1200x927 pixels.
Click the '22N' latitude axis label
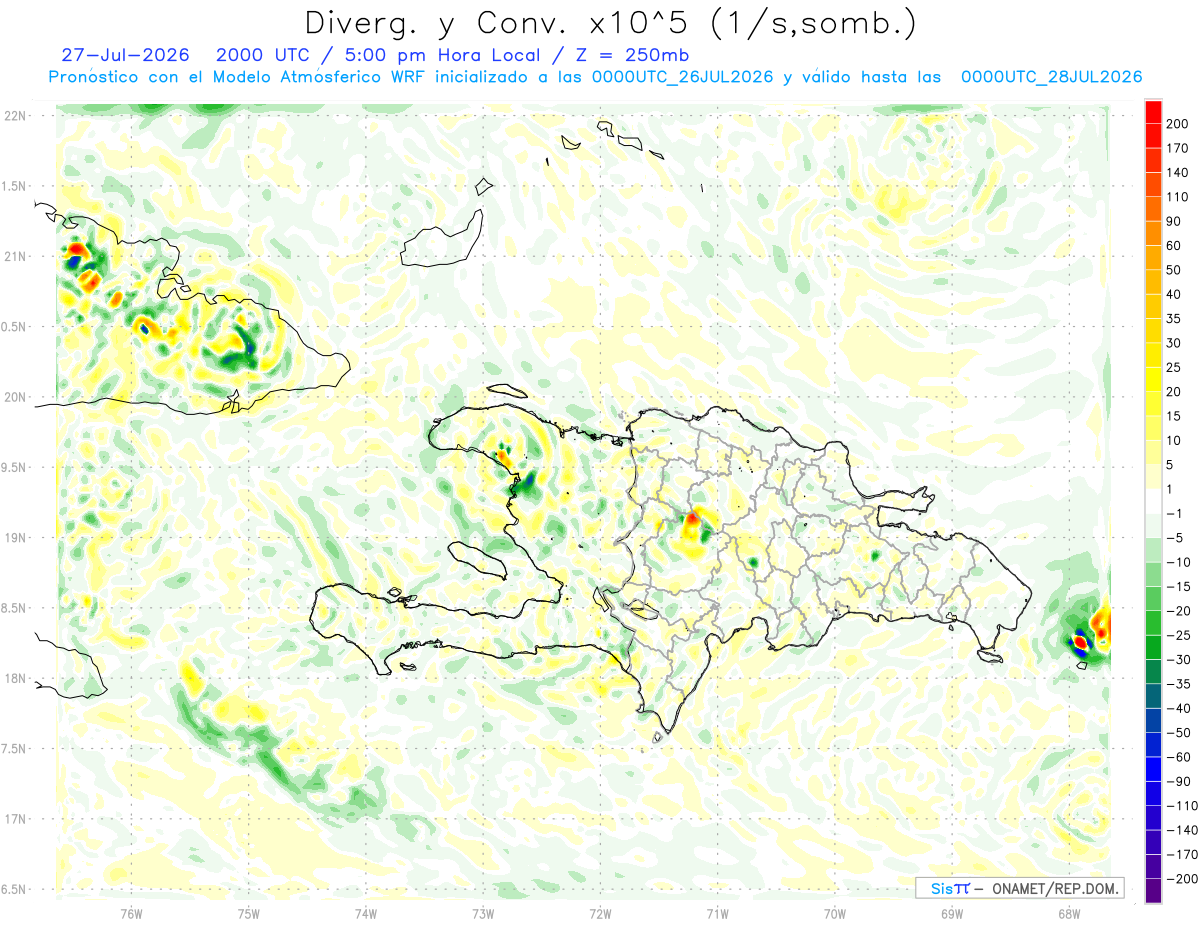point(15,116)
